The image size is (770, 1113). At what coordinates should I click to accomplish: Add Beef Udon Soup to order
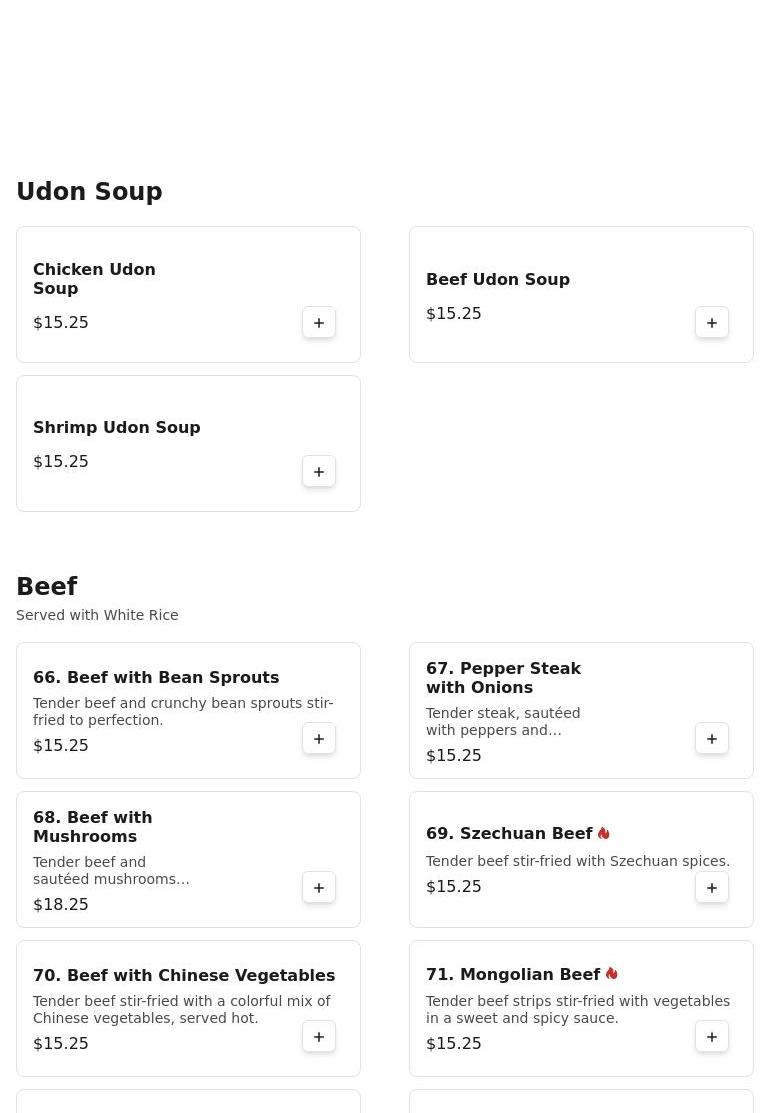tap(712, 323)
